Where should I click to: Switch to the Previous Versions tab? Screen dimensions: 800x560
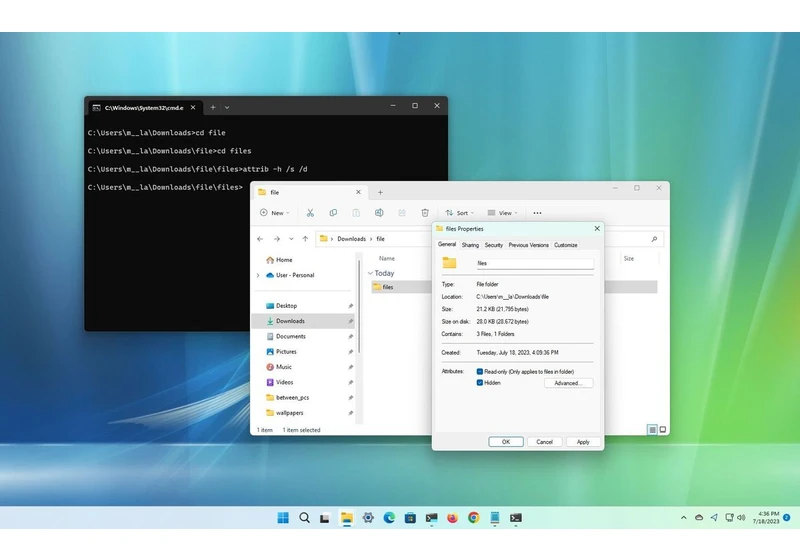(529, 245)
